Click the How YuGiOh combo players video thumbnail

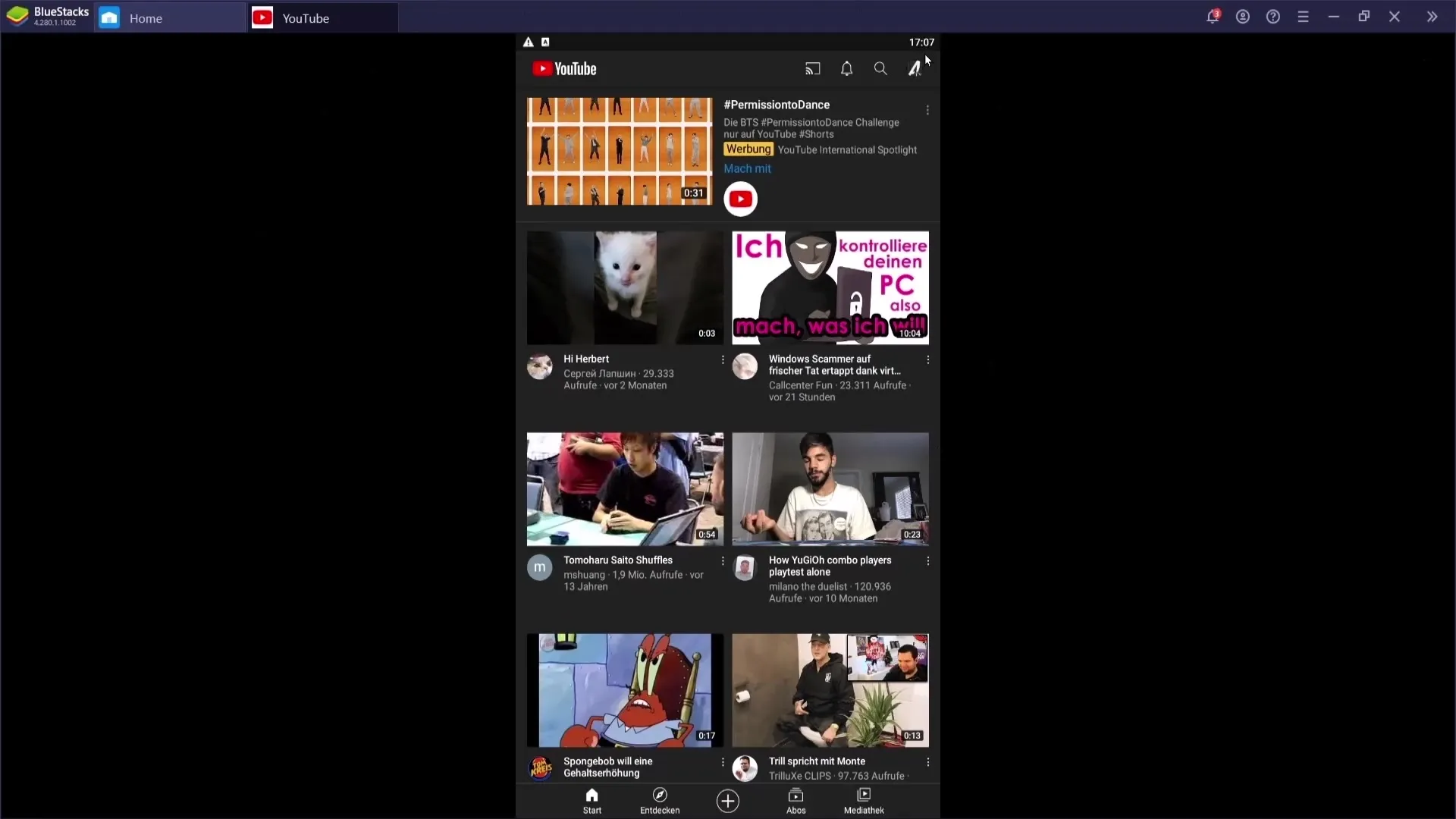pyautogui.click(x=829, y=487)
